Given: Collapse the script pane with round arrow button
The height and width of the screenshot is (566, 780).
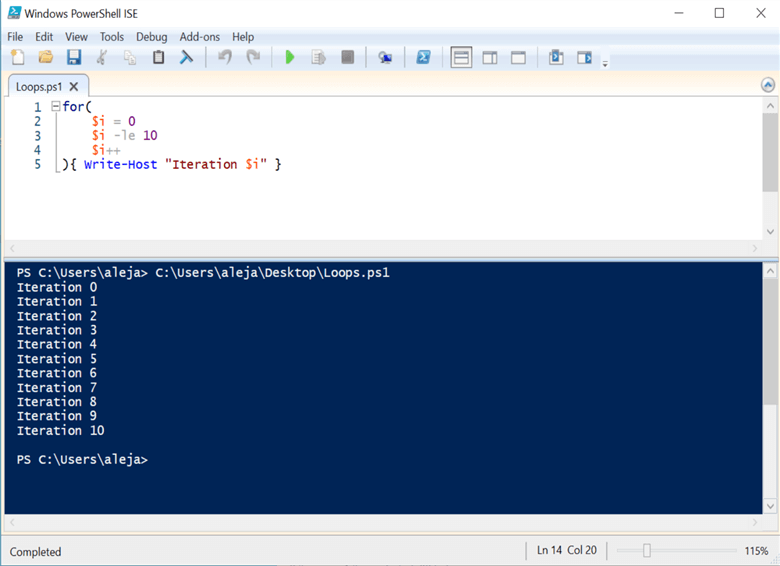Looking at the screenshot, I should pos(768,85).
